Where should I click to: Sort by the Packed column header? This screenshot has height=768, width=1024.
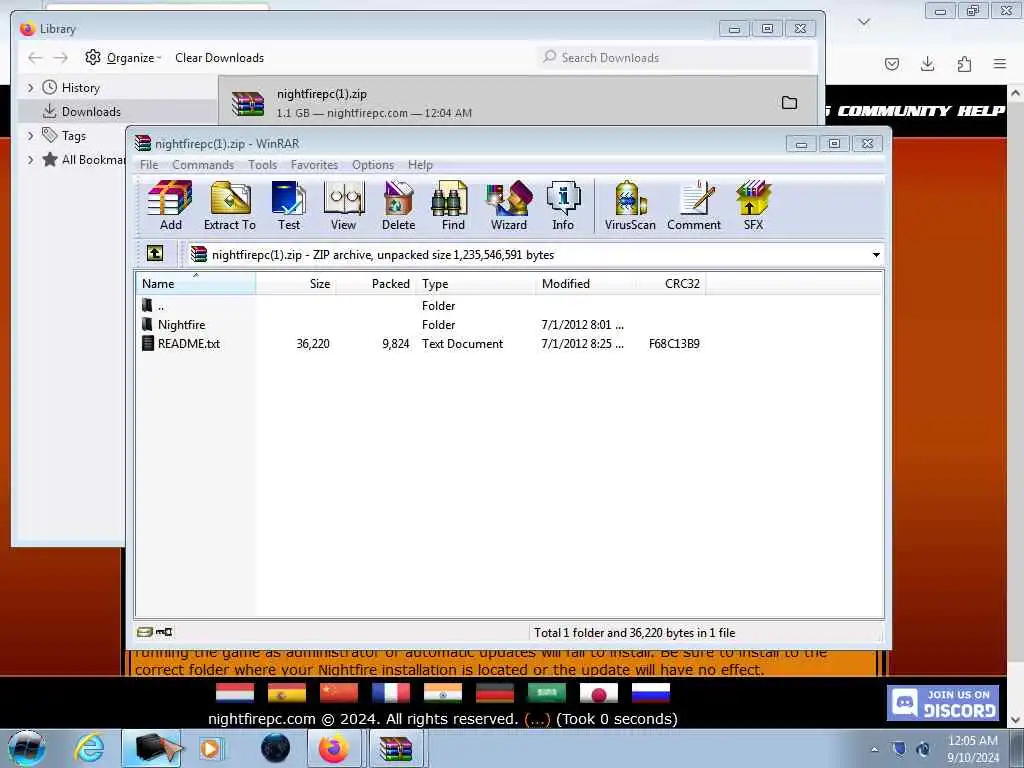375,283
